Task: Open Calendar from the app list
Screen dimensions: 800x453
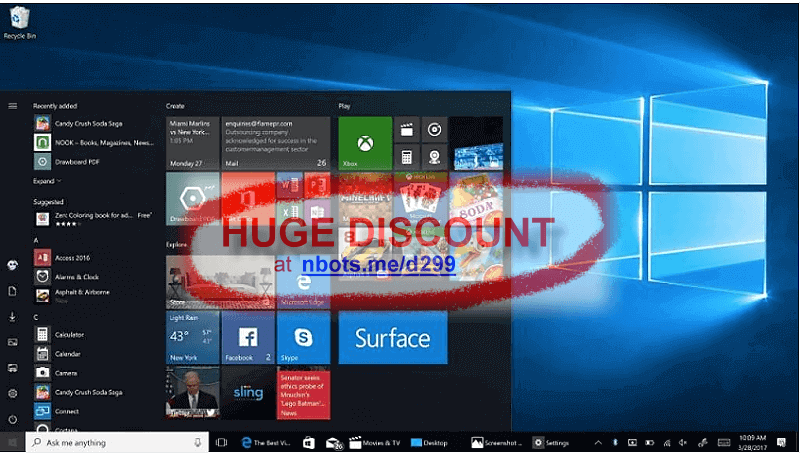Action: point(94,354)
